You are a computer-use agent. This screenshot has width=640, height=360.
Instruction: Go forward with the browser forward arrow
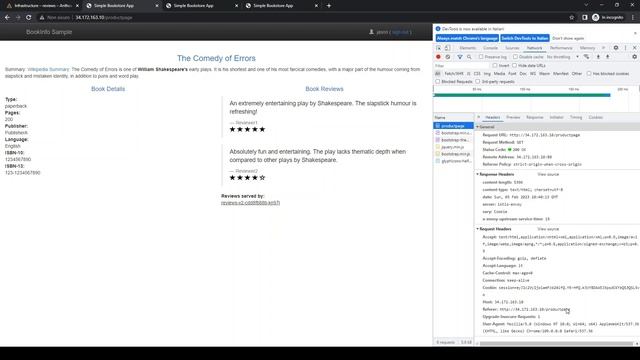tap(18, 18)
